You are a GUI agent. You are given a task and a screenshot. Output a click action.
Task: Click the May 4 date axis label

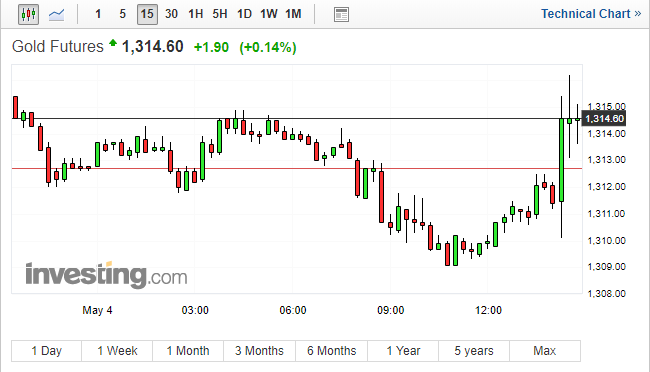[x=97, y=310]
